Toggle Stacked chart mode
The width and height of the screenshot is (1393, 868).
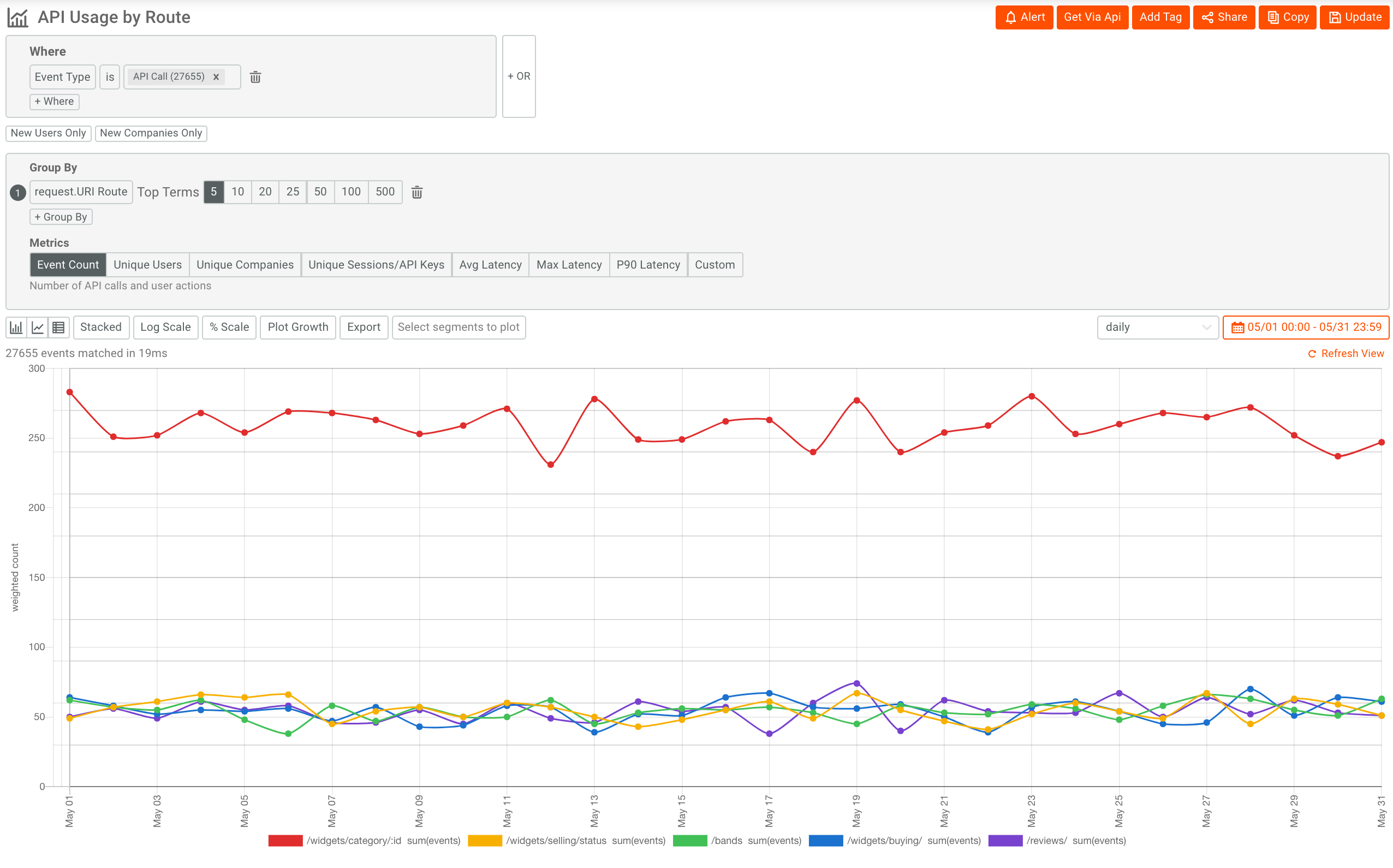click(x=101, y=327)
